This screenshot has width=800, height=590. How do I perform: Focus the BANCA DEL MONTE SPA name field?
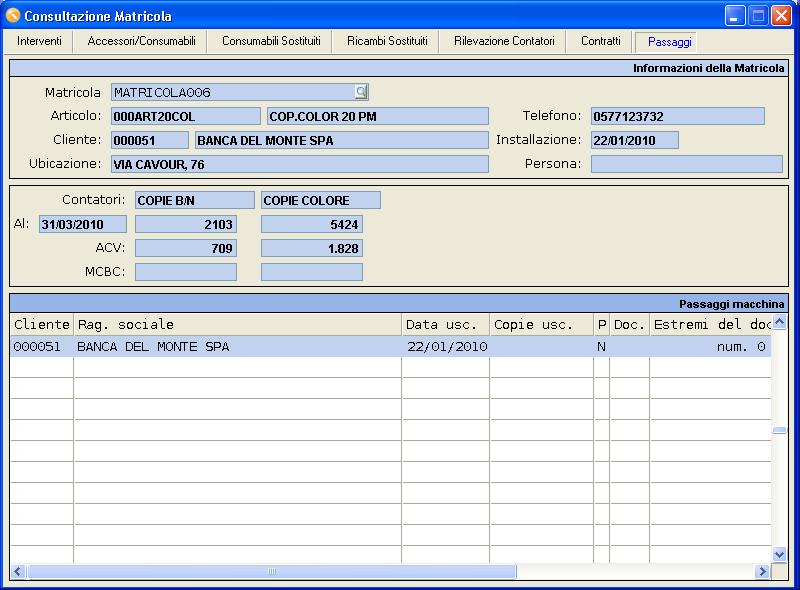click(341, 140)
